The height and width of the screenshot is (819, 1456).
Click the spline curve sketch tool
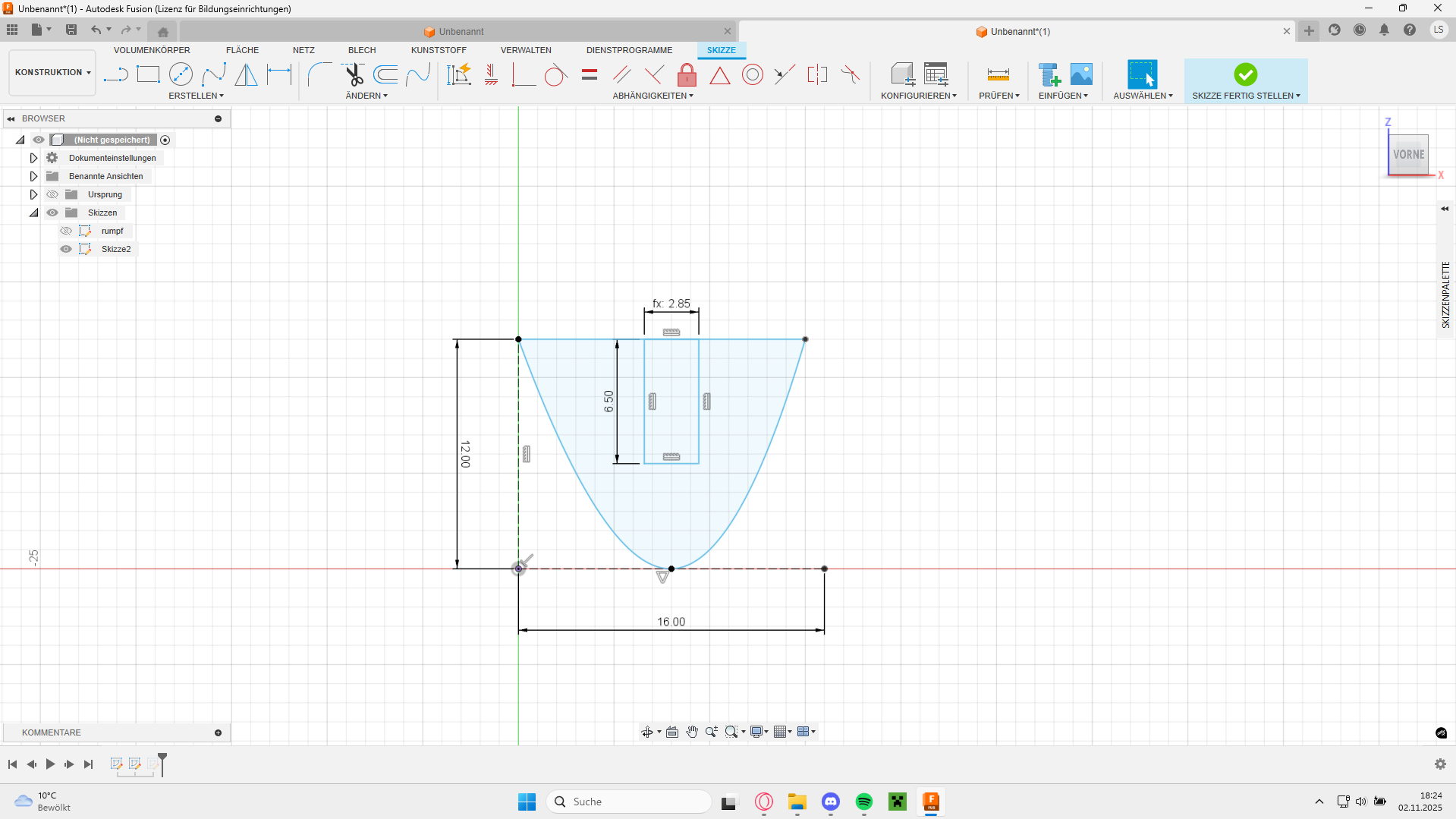coord(214,74)
